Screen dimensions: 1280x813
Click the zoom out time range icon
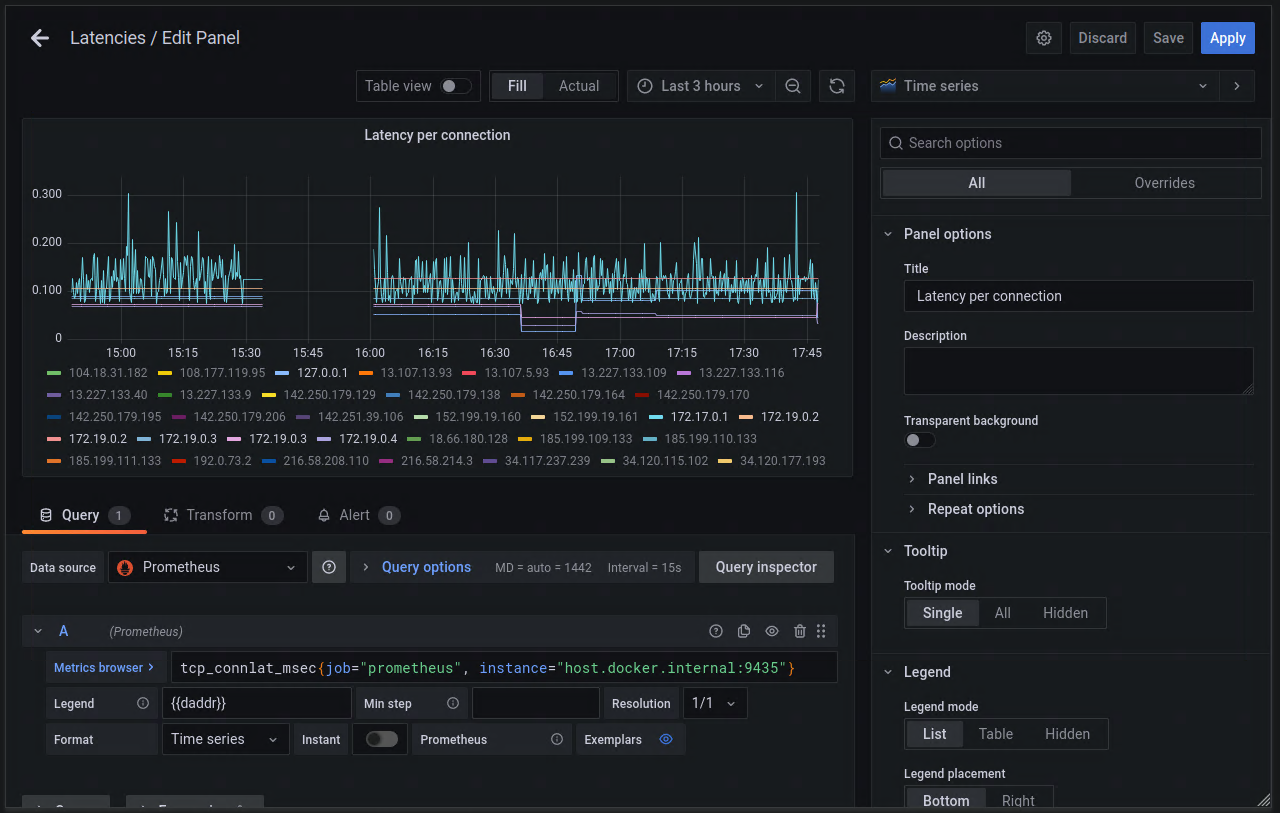point(793,86)
